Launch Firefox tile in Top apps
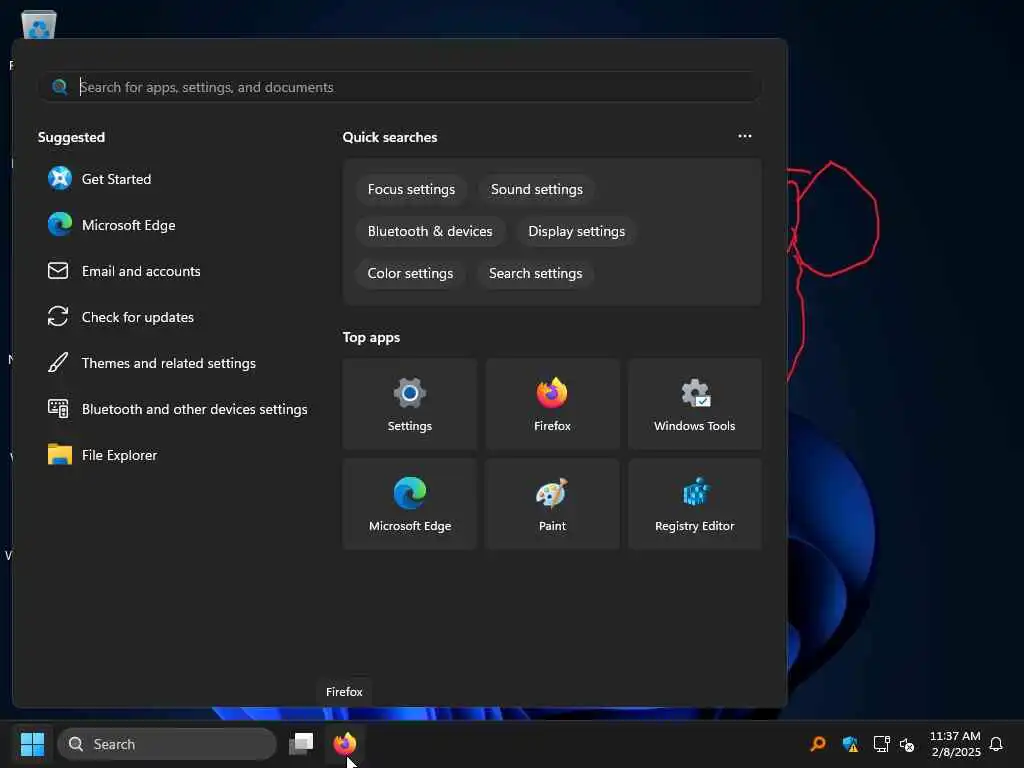Screen dimensions: 1024x768 pyautogui.click(x=552, y=404)
